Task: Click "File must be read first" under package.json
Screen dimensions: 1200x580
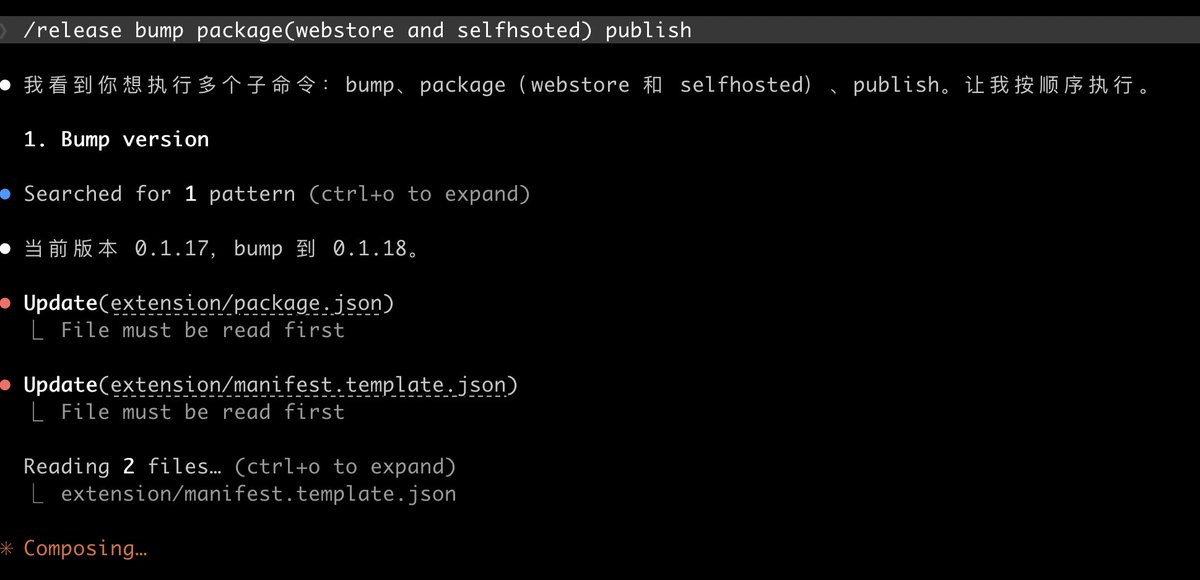Action: click(202, 330)
